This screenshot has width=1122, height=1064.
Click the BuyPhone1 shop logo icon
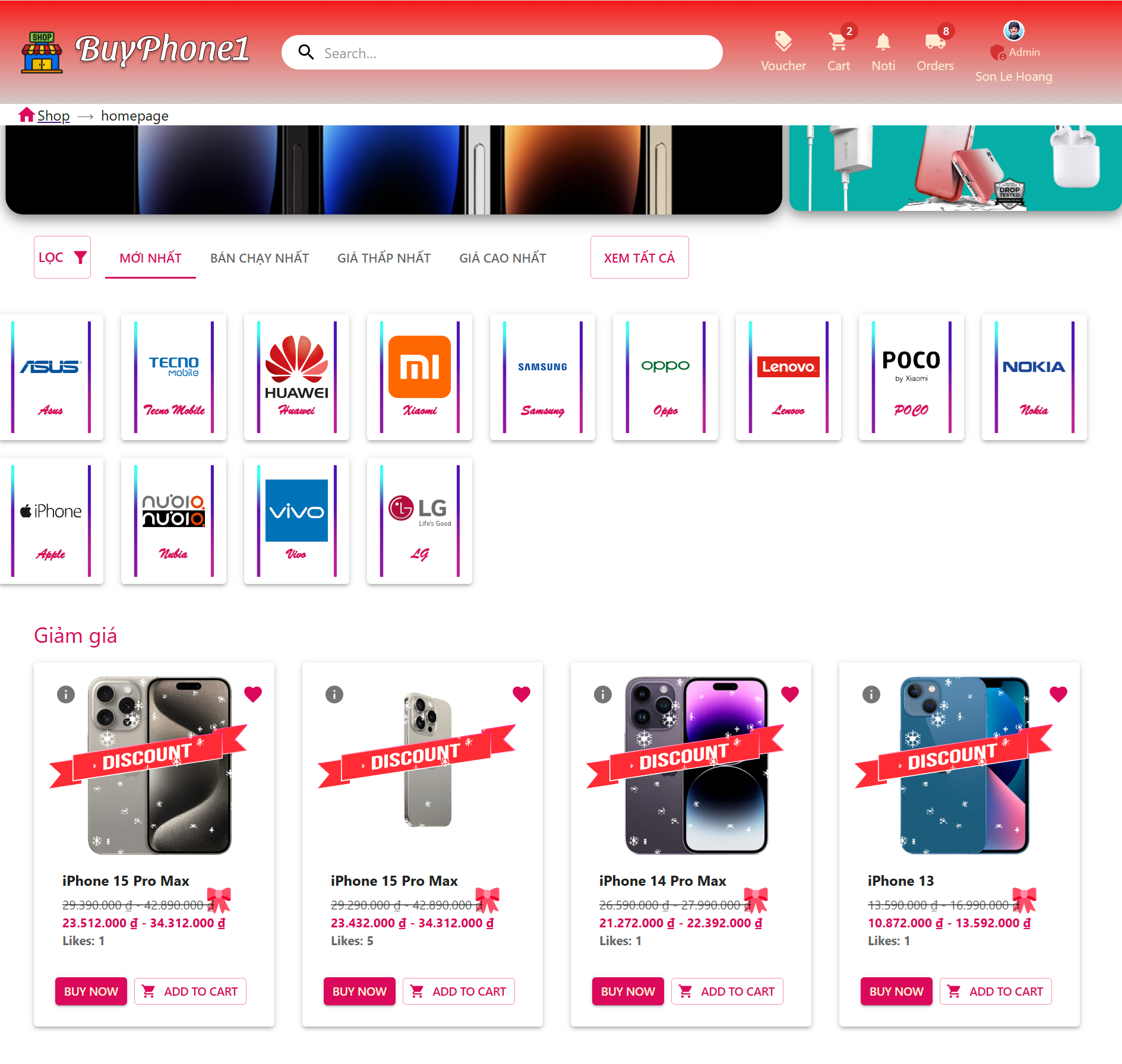42,52
